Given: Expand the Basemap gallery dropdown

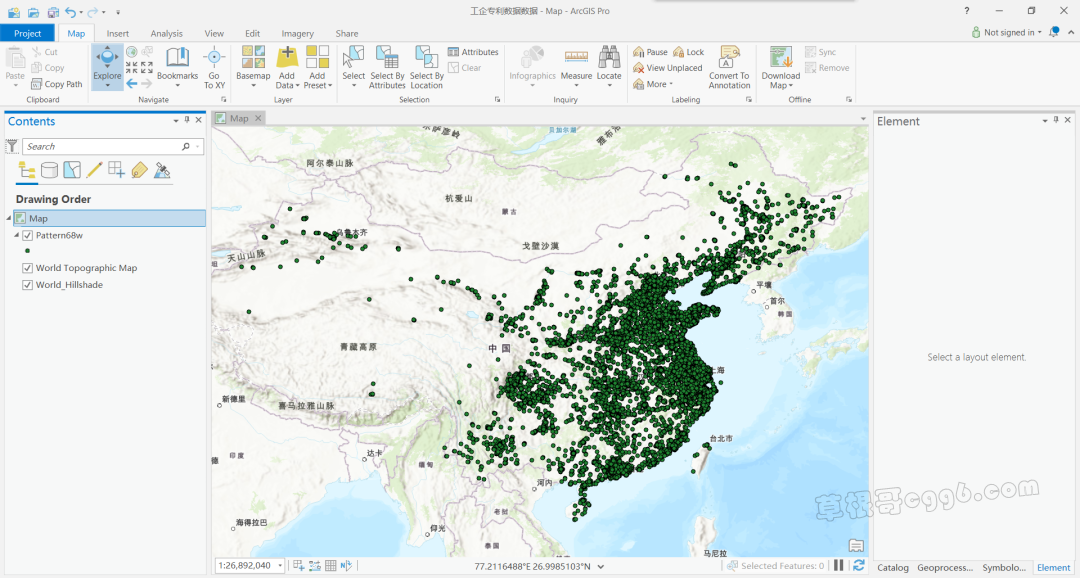Looking at the screenshot, I should [x=253, y=85].
